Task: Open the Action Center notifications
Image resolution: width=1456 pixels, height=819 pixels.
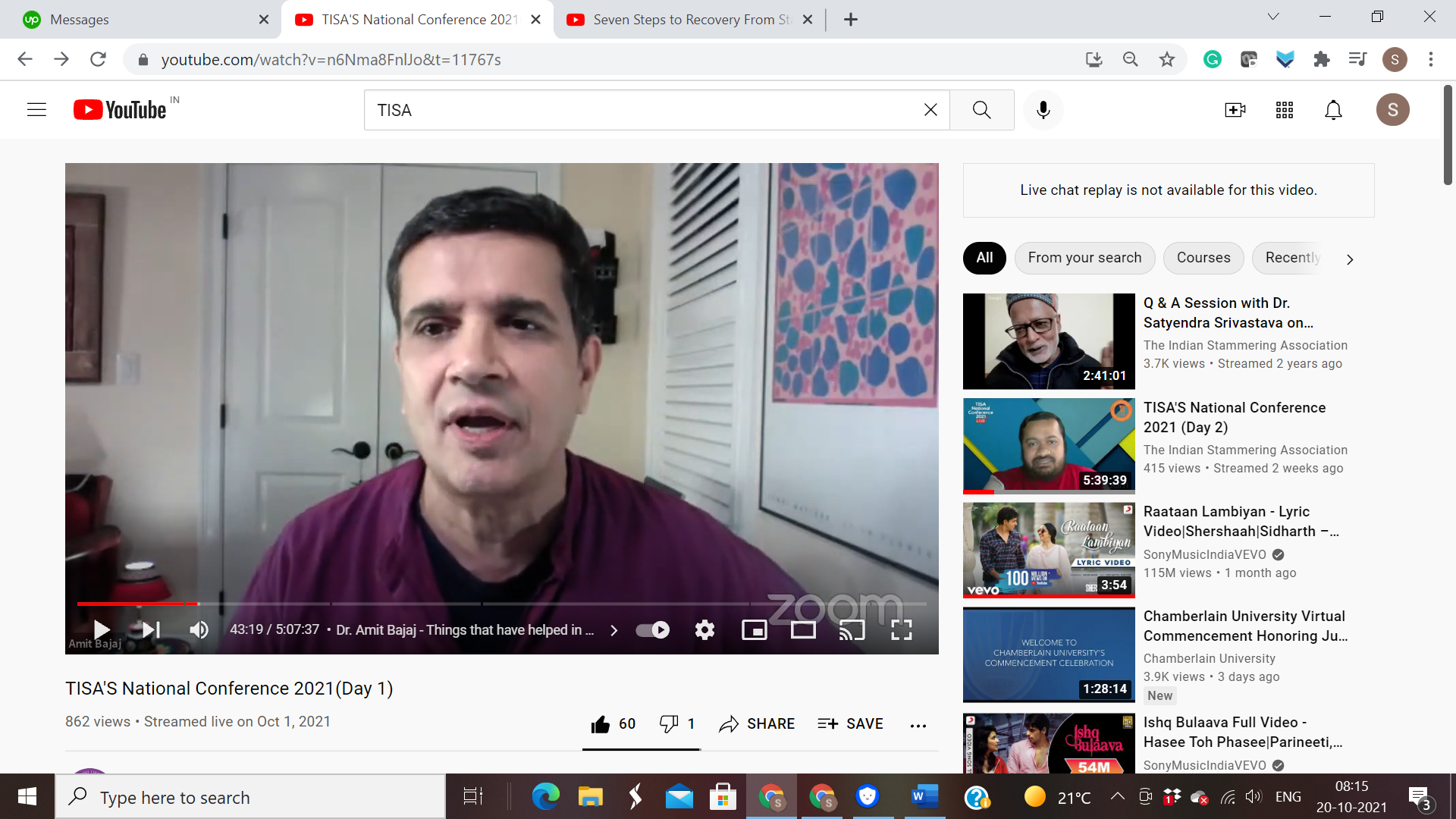Action: click(x=1420, y=797)
